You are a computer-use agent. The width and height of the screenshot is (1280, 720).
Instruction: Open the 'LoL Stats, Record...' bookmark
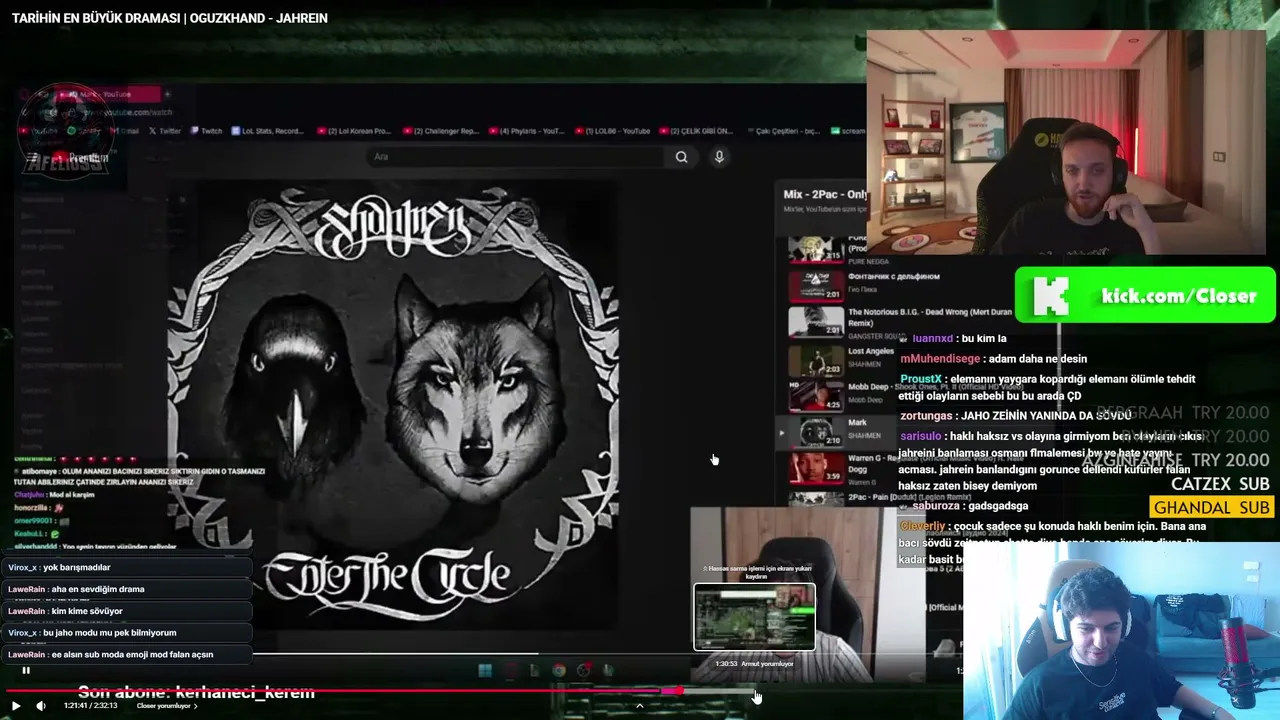(267, 131)
